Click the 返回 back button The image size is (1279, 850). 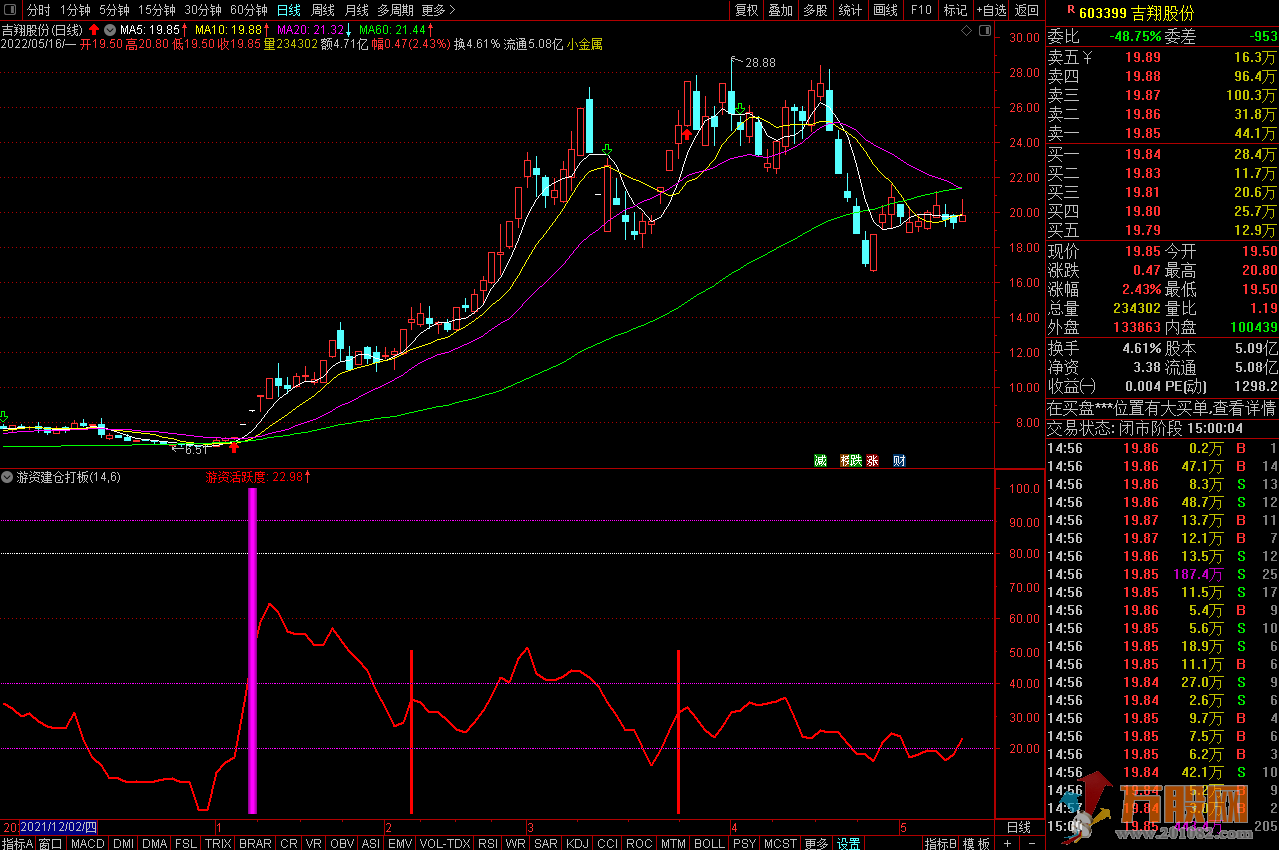click(1027, 10)
